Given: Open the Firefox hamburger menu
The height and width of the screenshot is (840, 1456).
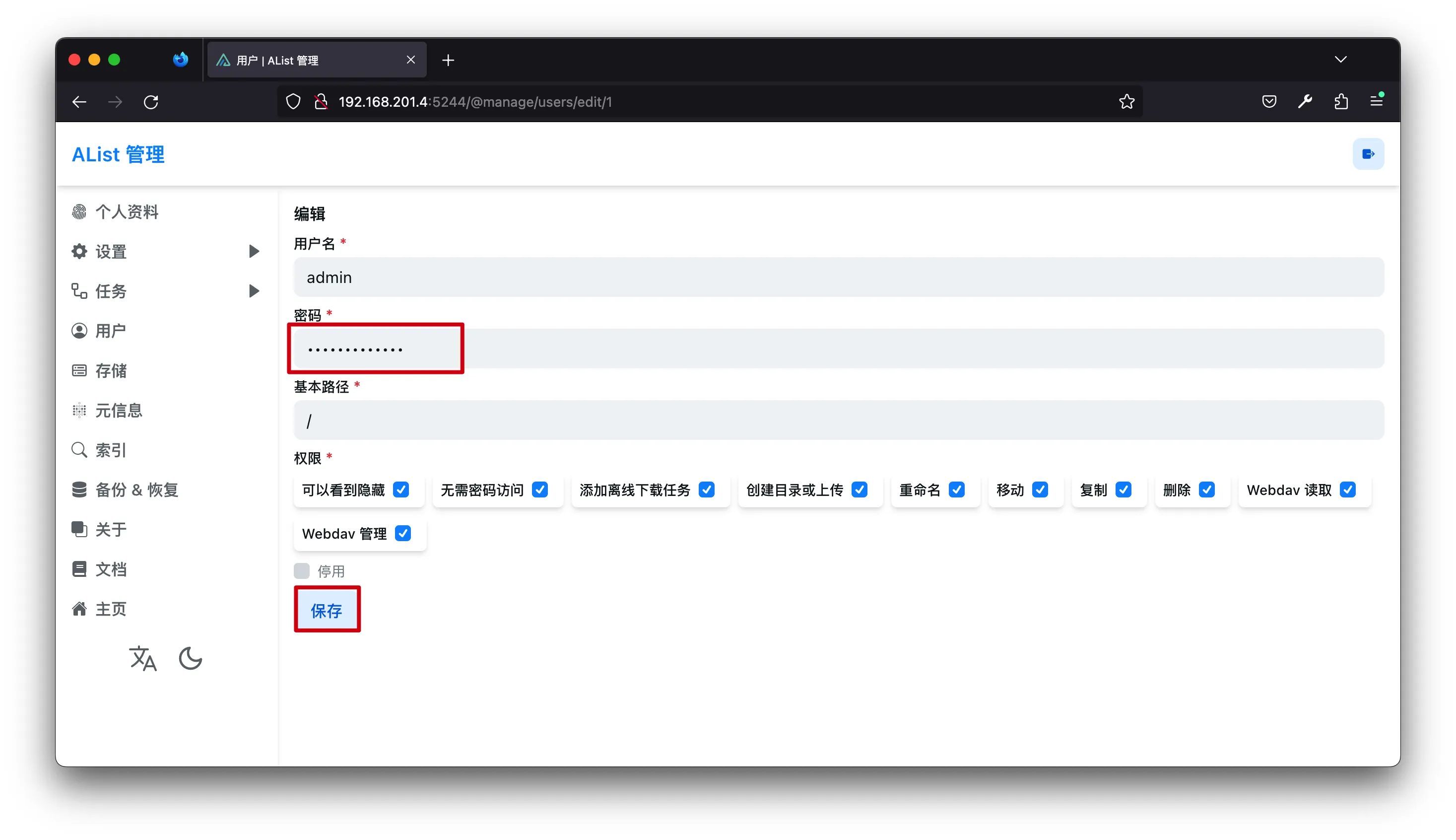Looking at the screenshot, I should [1377, 101].
